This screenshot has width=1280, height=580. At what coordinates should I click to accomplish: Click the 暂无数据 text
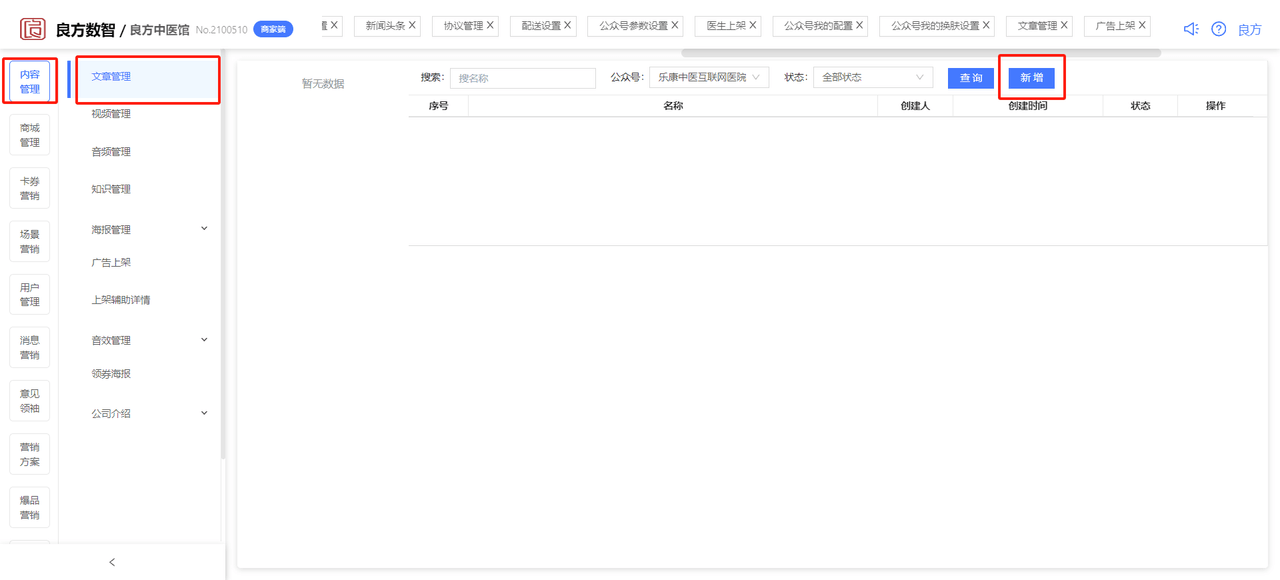click(323, 84)
